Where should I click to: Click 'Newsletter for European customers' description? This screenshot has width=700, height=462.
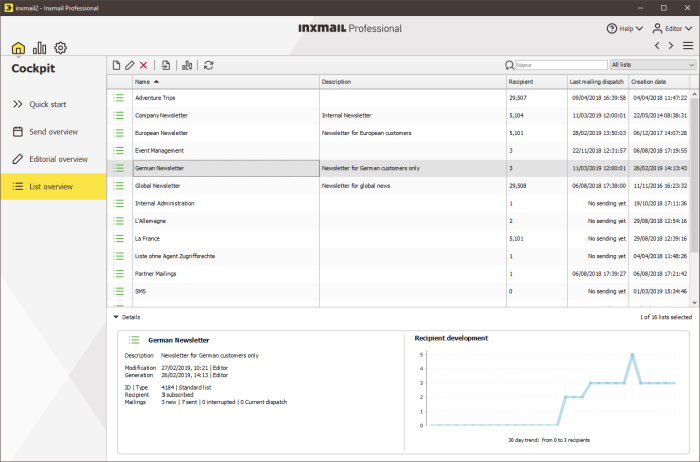click(367, 133)
